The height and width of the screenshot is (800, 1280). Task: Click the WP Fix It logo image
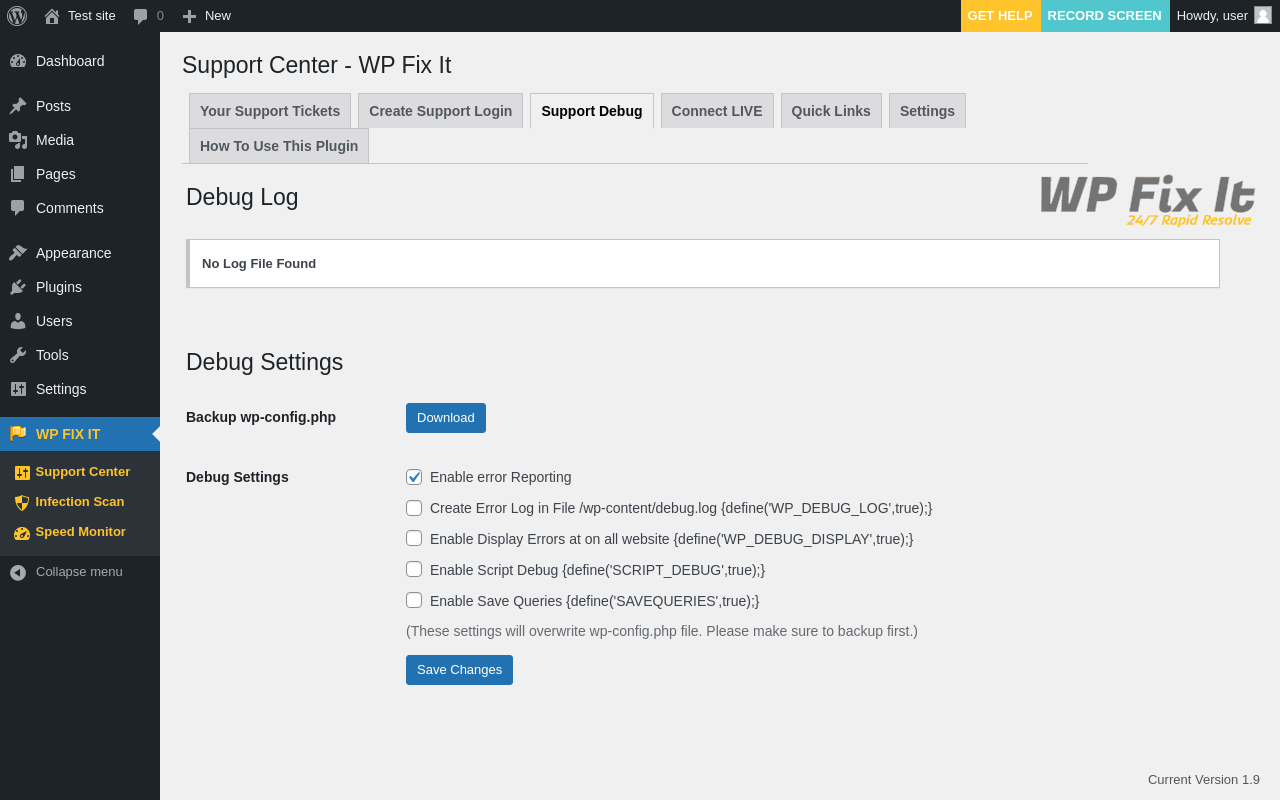coord(1147,200)
